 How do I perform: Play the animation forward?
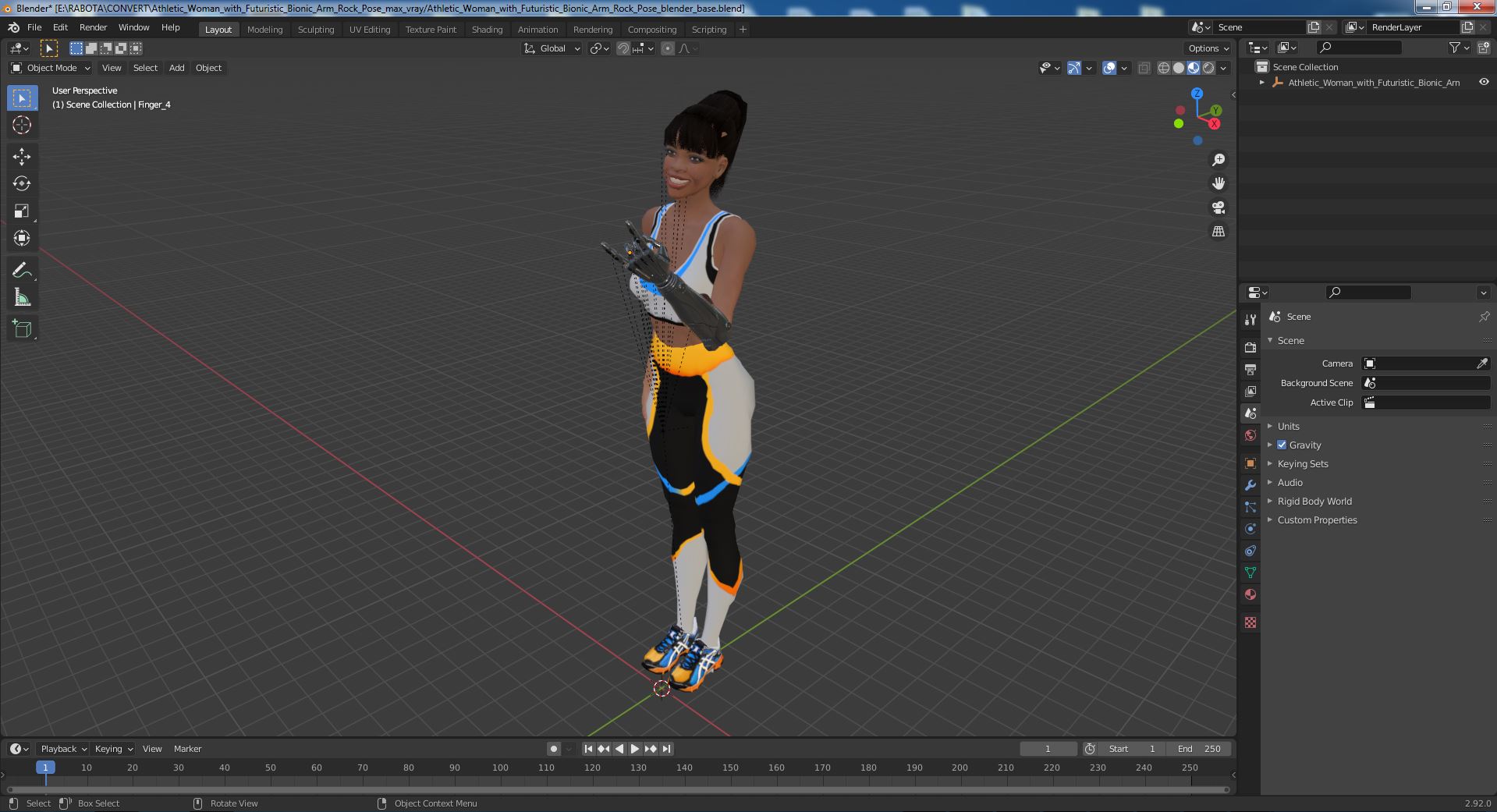point(634,749)
